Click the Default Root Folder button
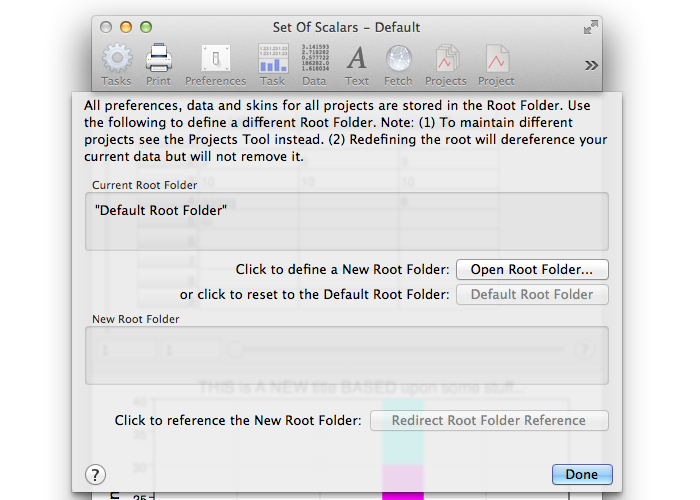 [532, 295]
